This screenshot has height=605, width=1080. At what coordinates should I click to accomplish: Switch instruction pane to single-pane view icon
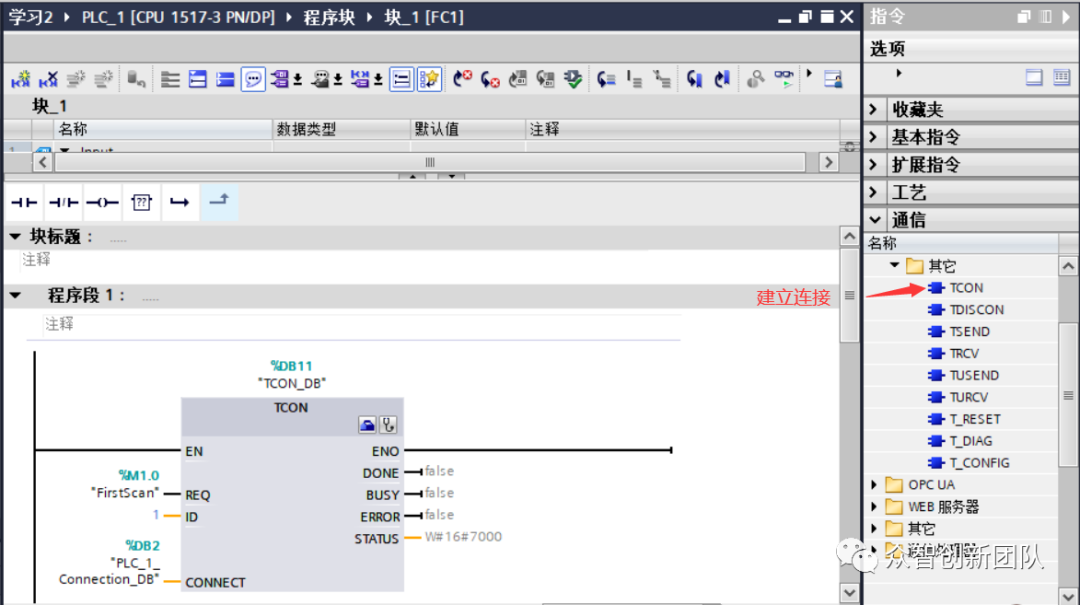coord(1033,77)
